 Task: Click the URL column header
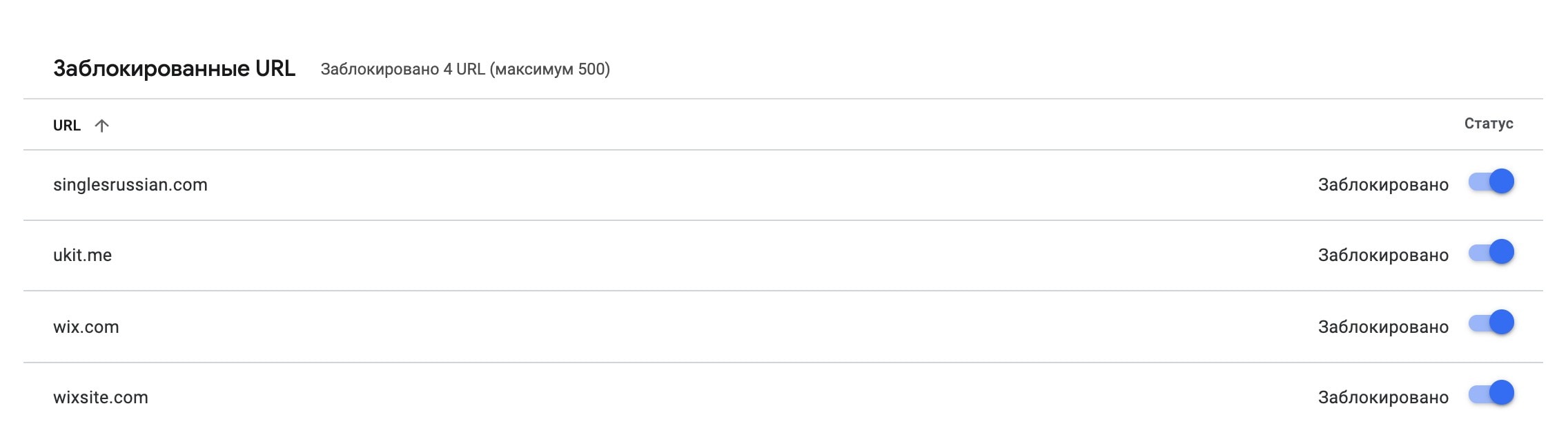click(x=67, y=126)
